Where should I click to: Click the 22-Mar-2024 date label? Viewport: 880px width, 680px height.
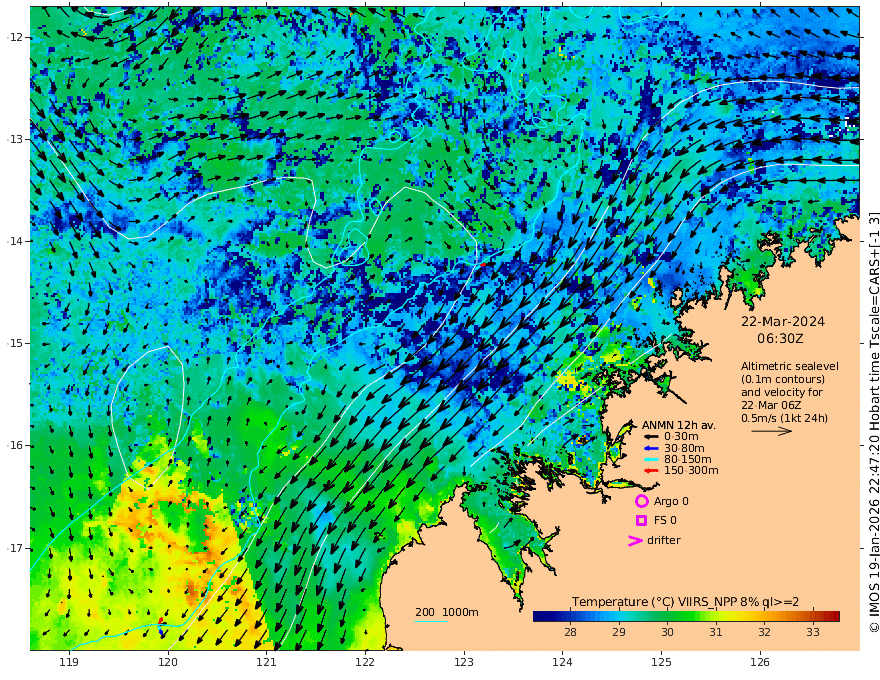(783, 321)
